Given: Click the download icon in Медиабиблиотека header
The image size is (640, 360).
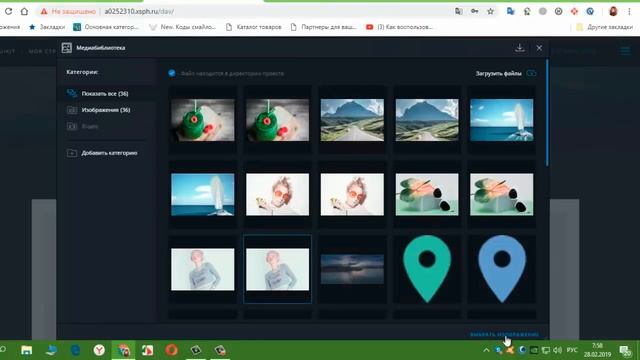Looking at the screenshot, I should (520, 48).
